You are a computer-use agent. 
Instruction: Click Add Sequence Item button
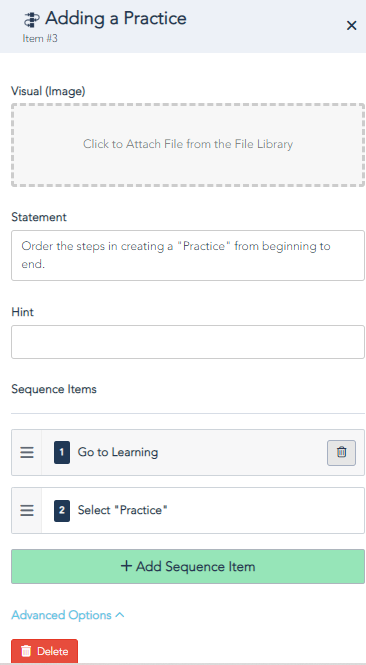tap(188, 566)
